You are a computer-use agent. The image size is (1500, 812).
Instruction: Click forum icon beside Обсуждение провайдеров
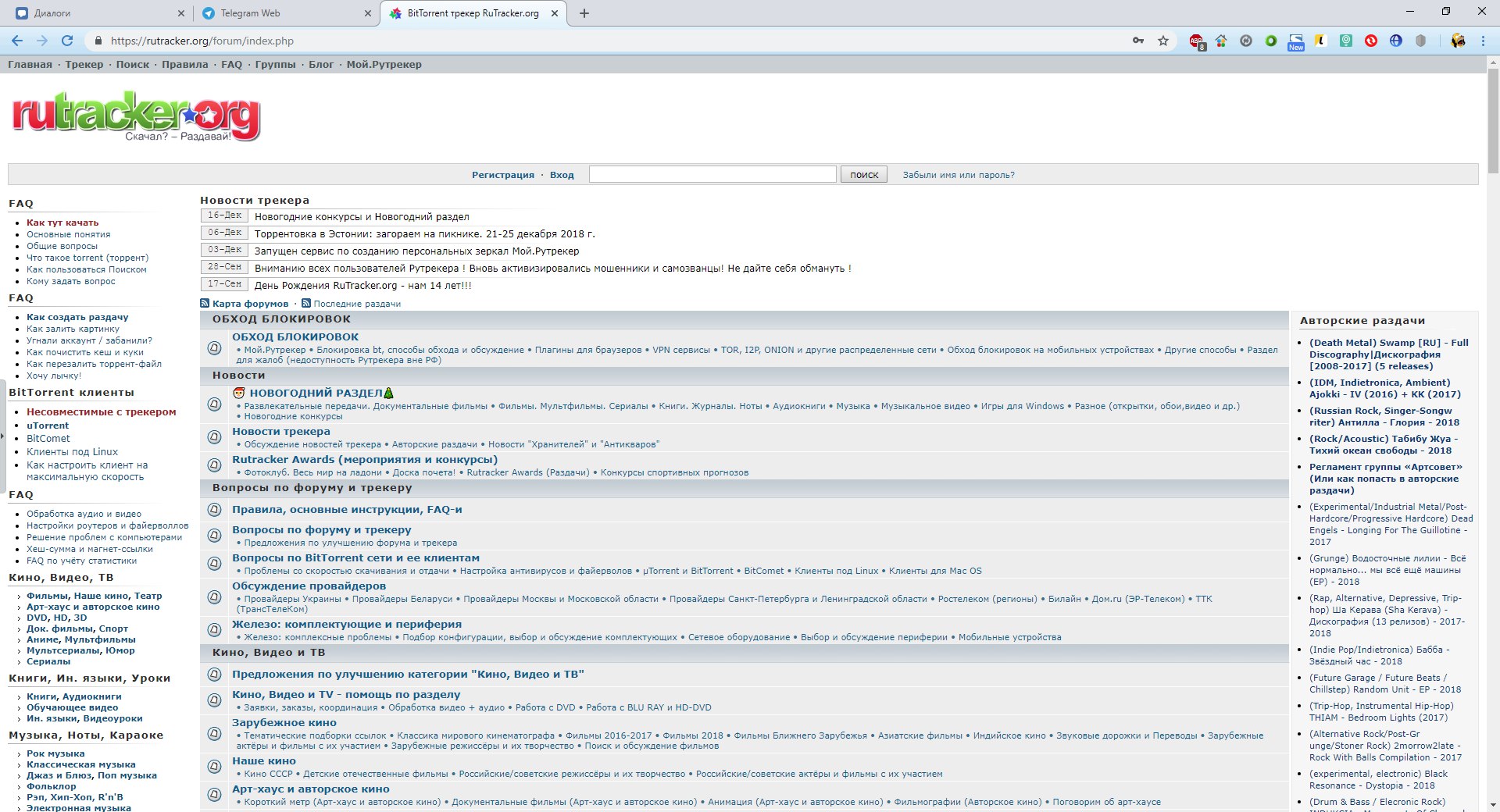pyautogui.click(x=214, y=597)
